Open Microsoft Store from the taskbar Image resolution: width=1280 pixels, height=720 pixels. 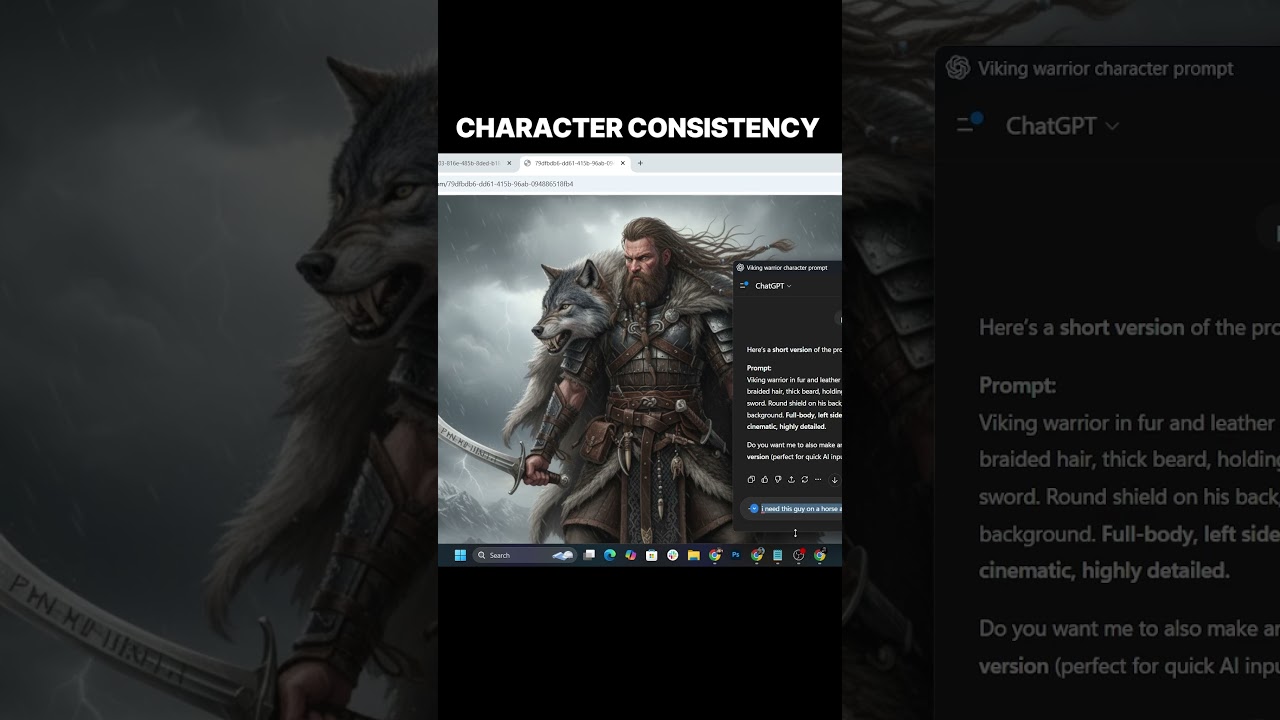click(x=651, y=555)
